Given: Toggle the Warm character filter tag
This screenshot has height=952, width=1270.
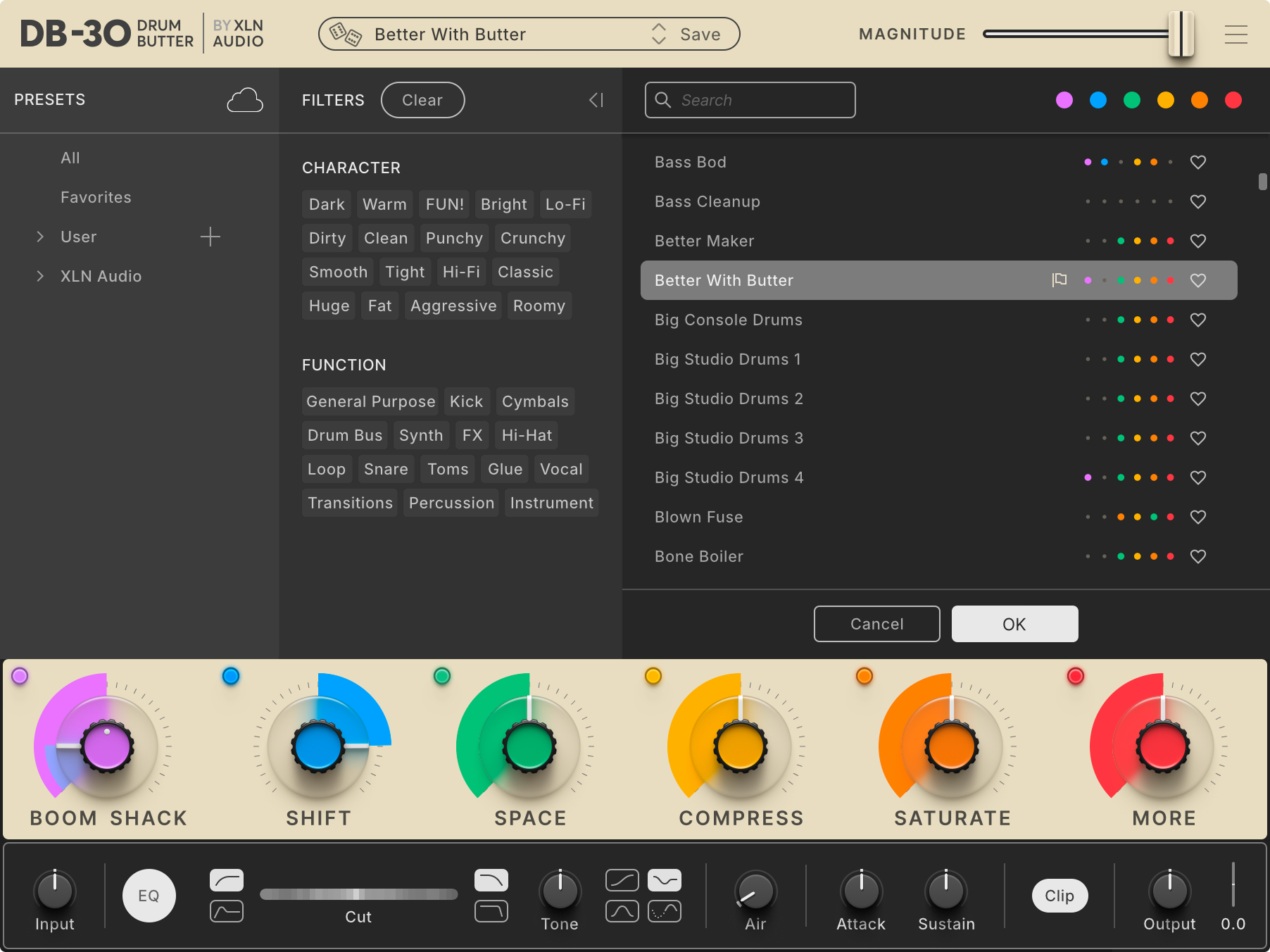Looking at the screenshot, I should point(384,204).
